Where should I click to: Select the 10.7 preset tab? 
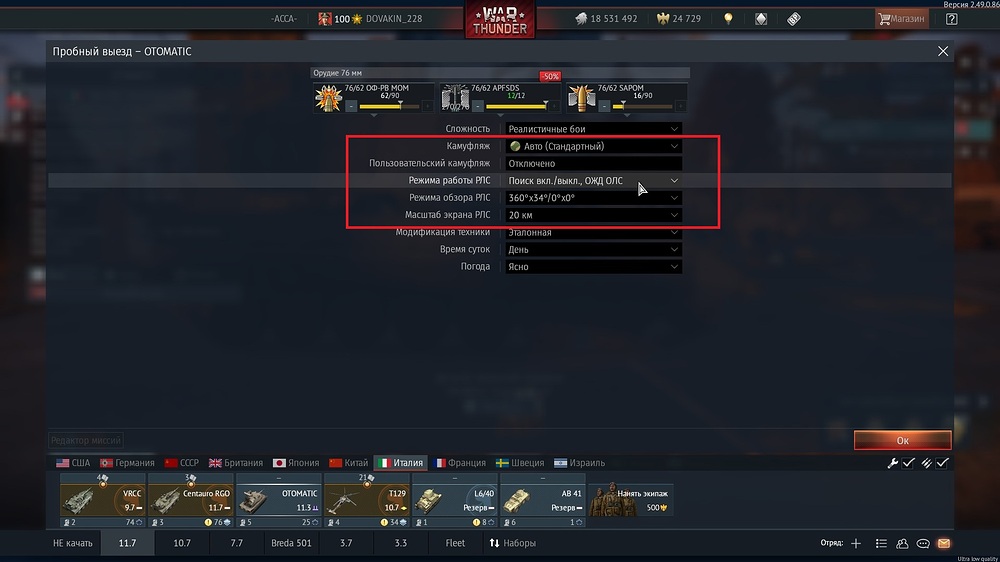[x=182, y=544]
